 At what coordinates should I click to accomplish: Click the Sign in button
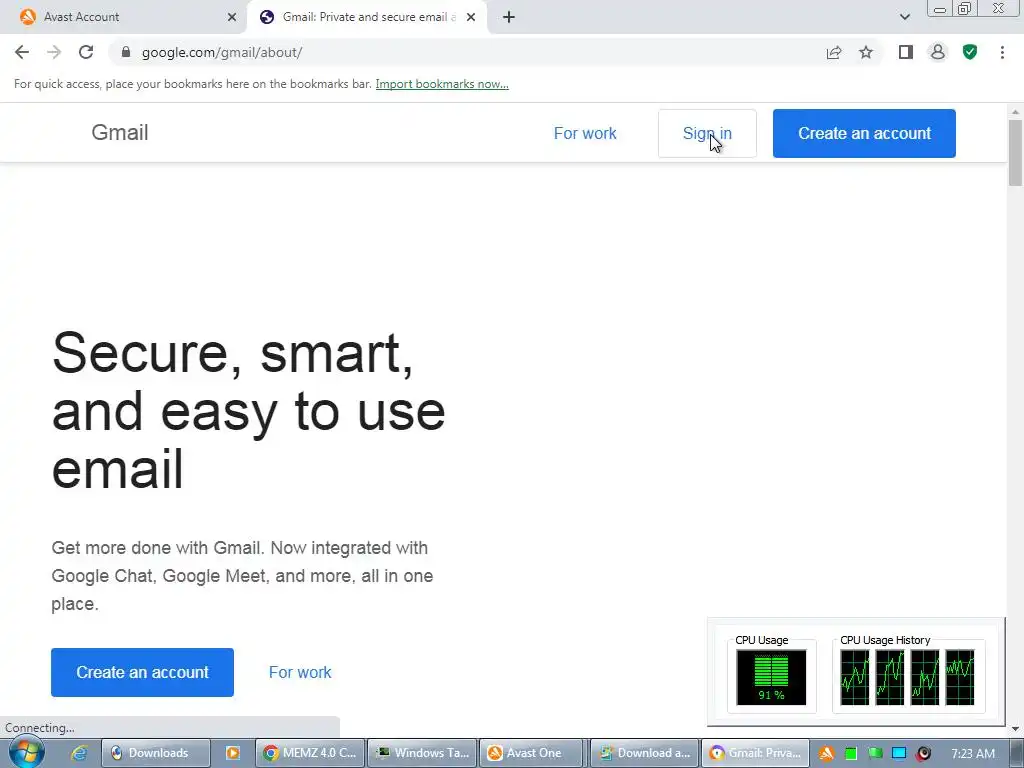[x=707, y=133]
